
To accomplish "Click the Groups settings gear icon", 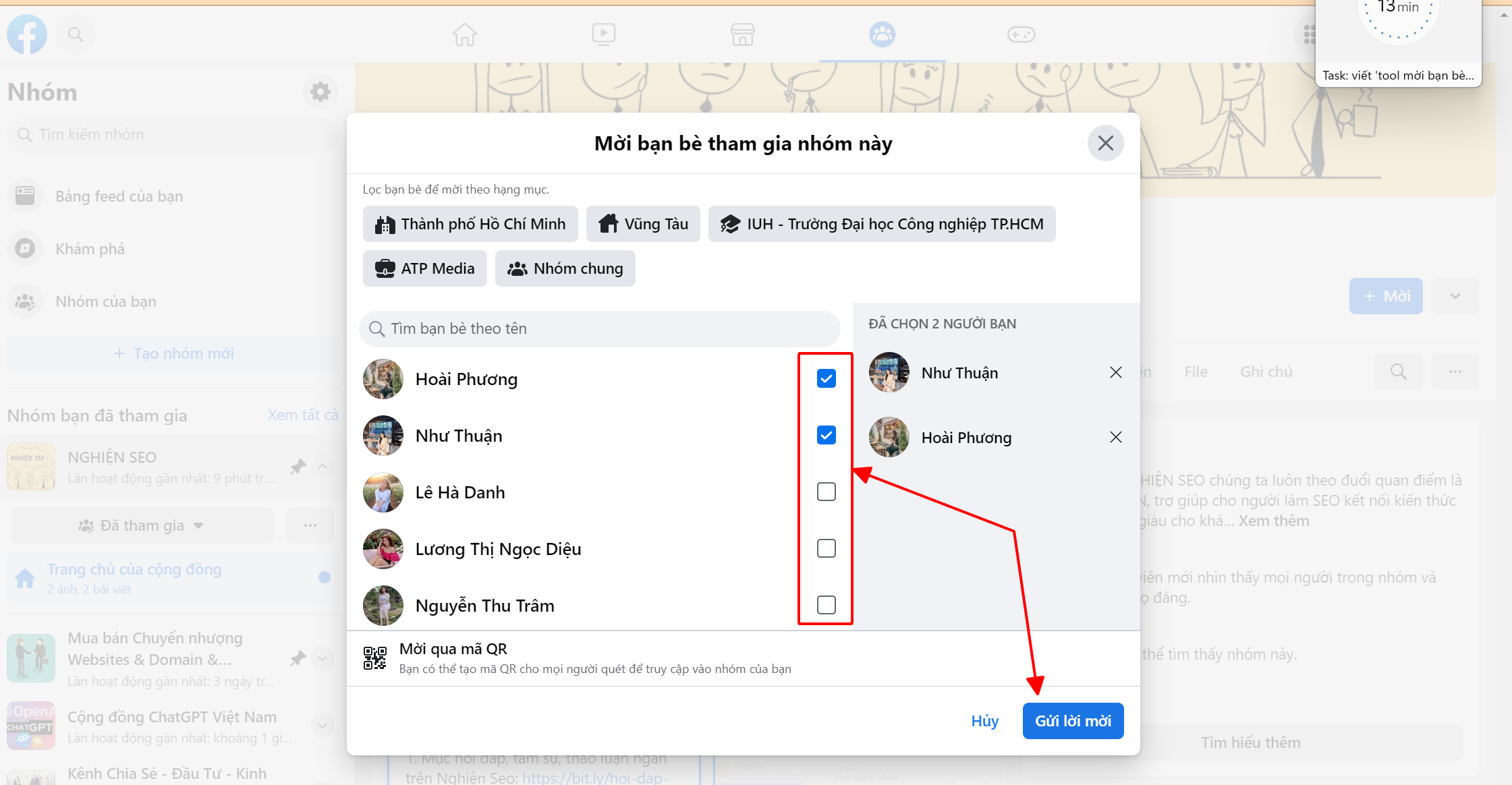I will [x=320, y=92].
